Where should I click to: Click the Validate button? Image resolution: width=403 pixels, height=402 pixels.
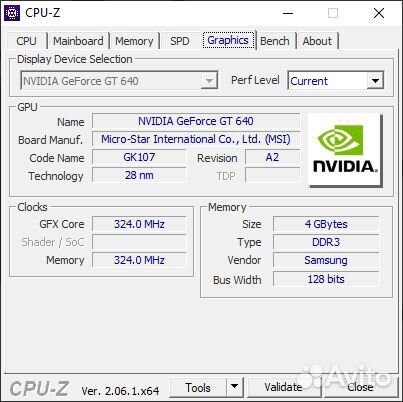[283, 387]
